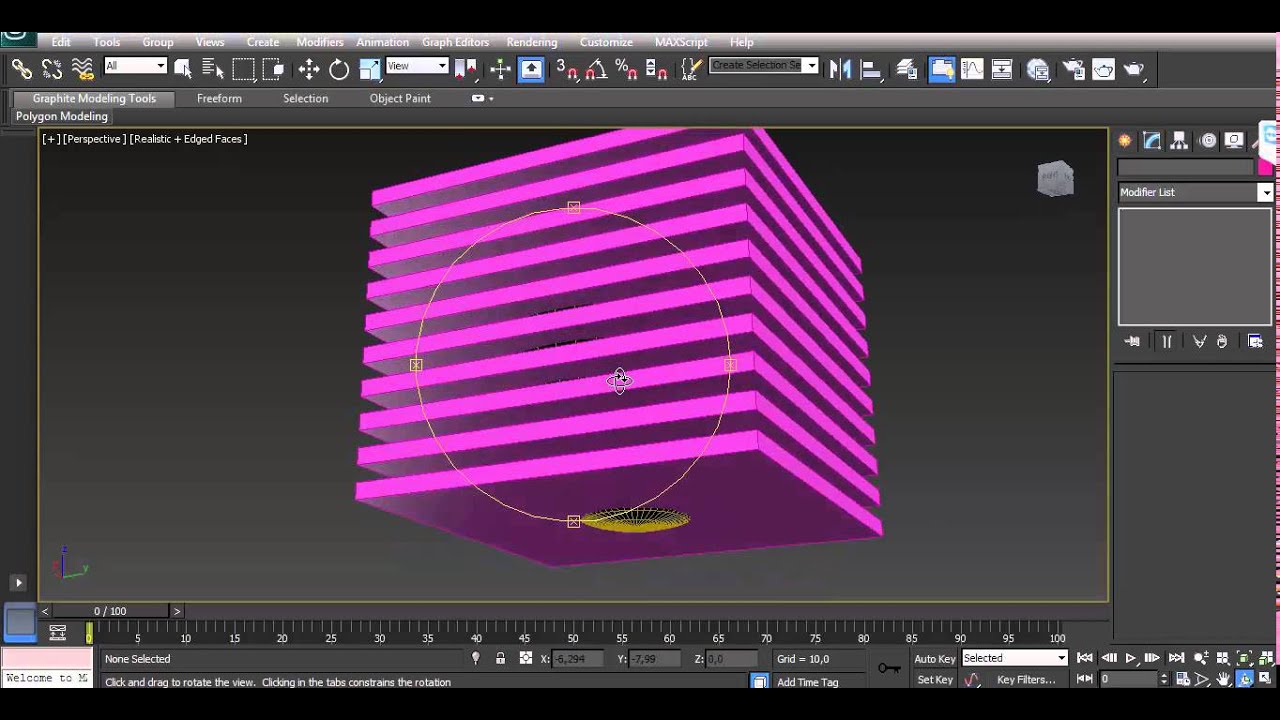Select the Select and Link tool
The image size is (1280, 720).
pyautogui.click(x=21, y=69)
